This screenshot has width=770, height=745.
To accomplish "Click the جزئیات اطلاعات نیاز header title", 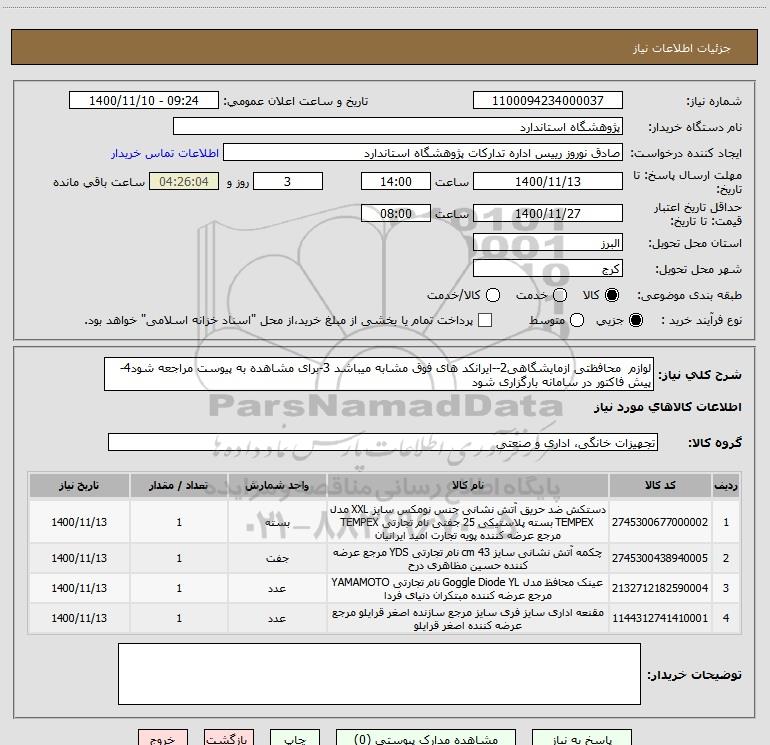I will (682, 48).
